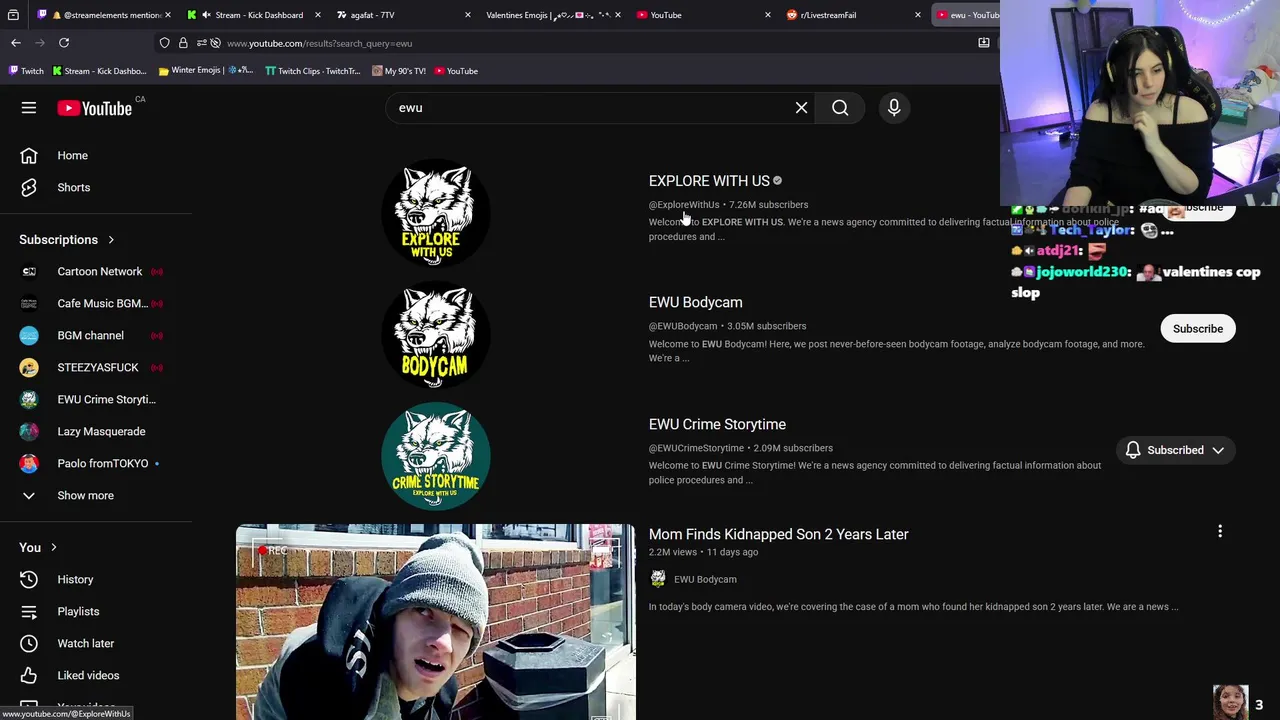Close the agafat - 7TV tab
This screenshot has width=1280, height=720.
[x=467, y=15]
